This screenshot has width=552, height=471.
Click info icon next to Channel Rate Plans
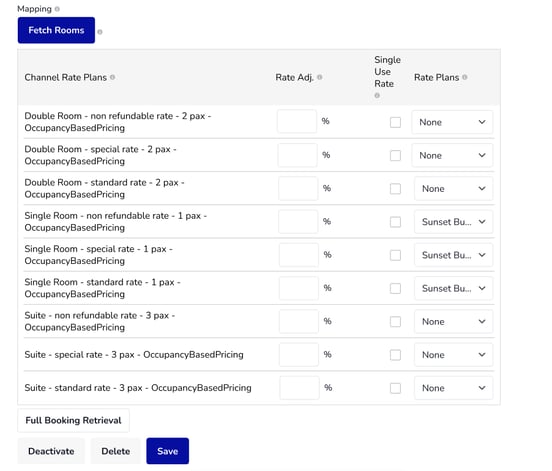[x=112, y=77]
